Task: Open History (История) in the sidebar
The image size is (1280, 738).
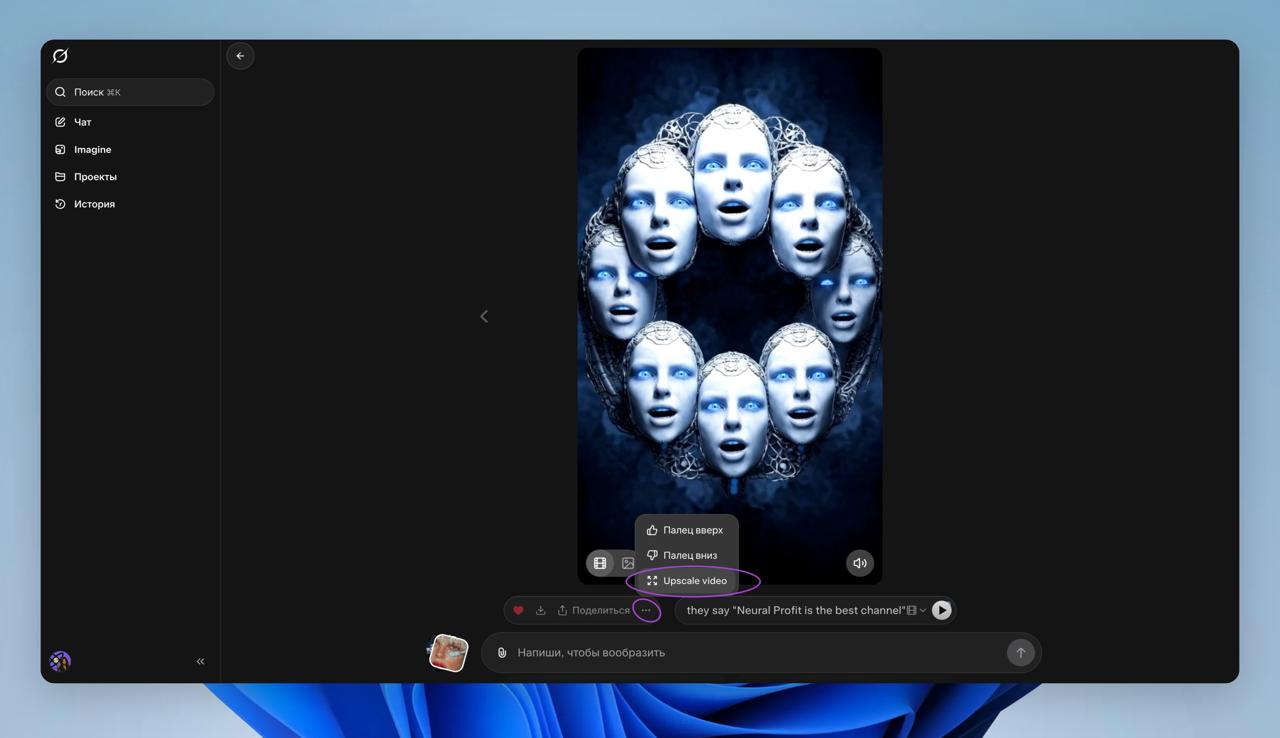Action: [94, 204]
